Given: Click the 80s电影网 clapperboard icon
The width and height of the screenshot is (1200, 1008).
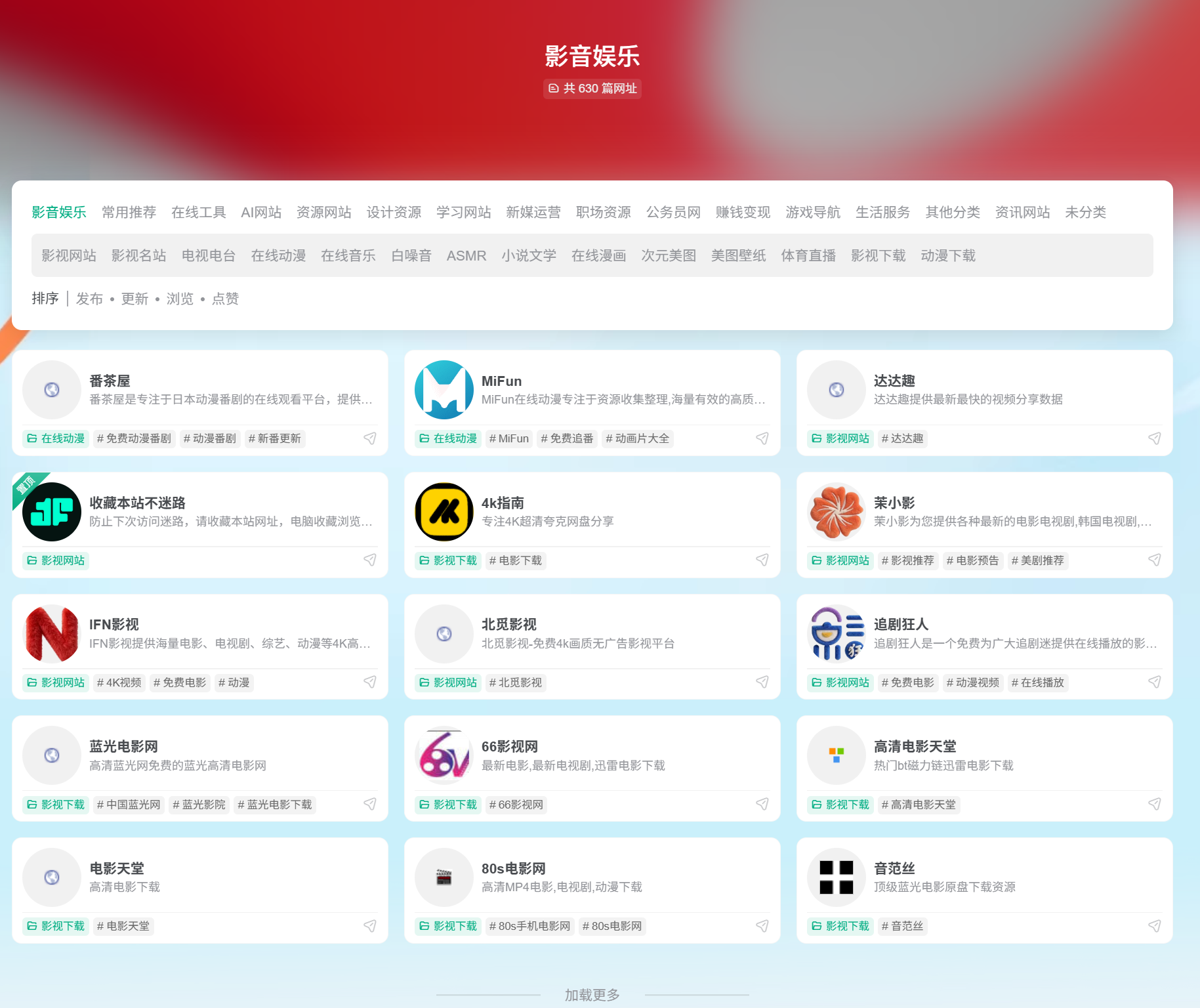Looking at the screenshot, I should click(444, 877).
